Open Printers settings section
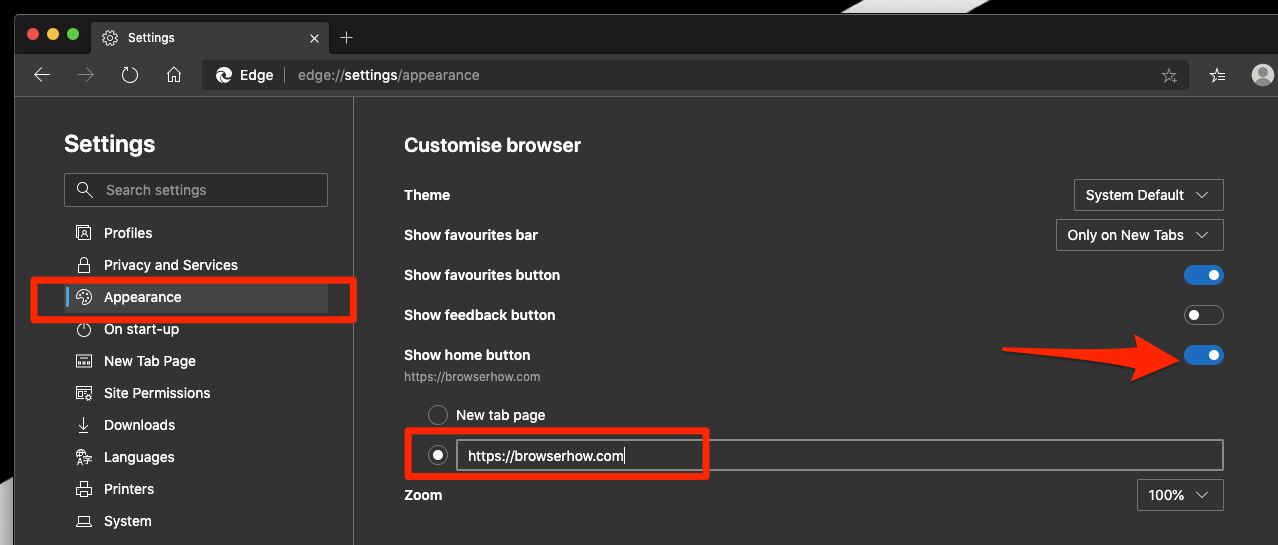This screenshot has width=1278, height=545. click(196, 489)
